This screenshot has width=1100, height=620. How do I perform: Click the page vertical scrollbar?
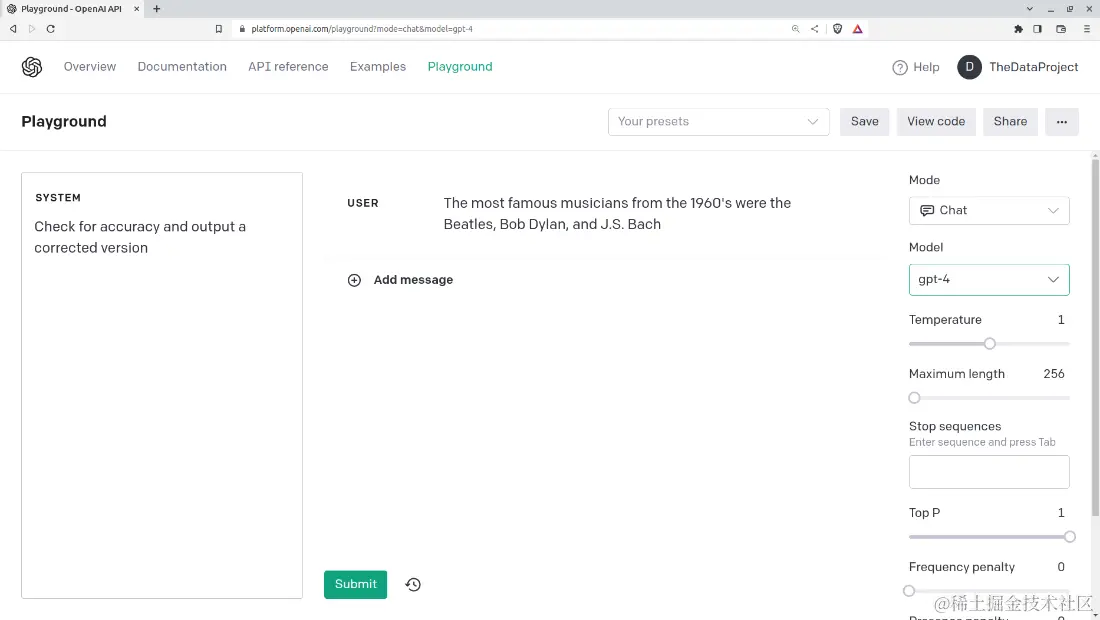(1095, 337)
